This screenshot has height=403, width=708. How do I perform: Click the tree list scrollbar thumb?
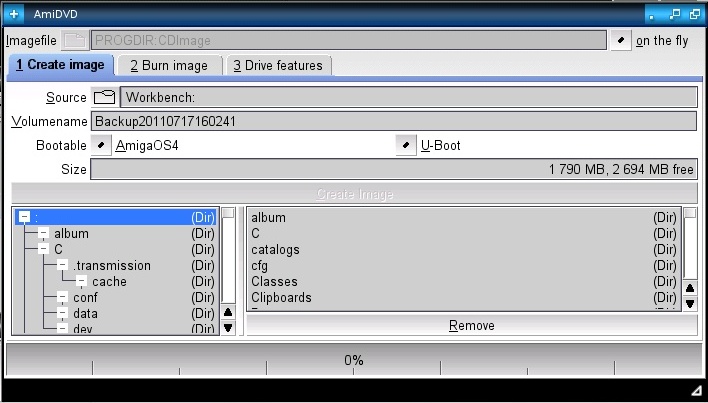tap(228, 213)
